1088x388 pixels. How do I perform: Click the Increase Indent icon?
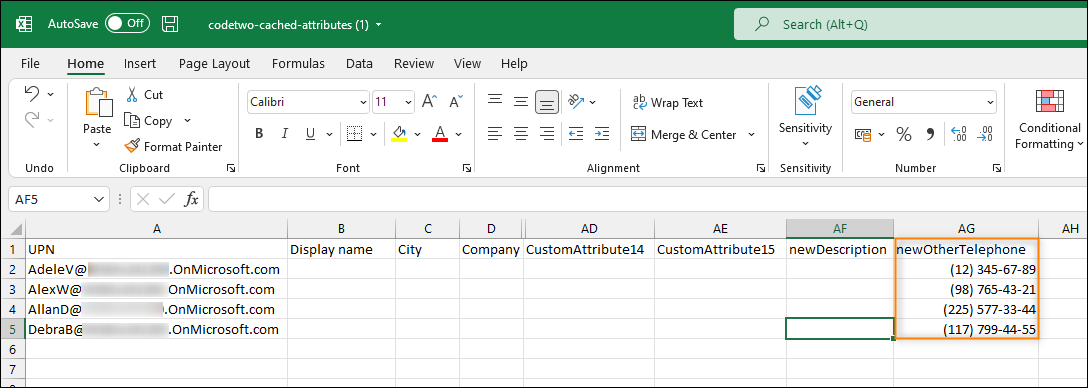pos(602,133)
